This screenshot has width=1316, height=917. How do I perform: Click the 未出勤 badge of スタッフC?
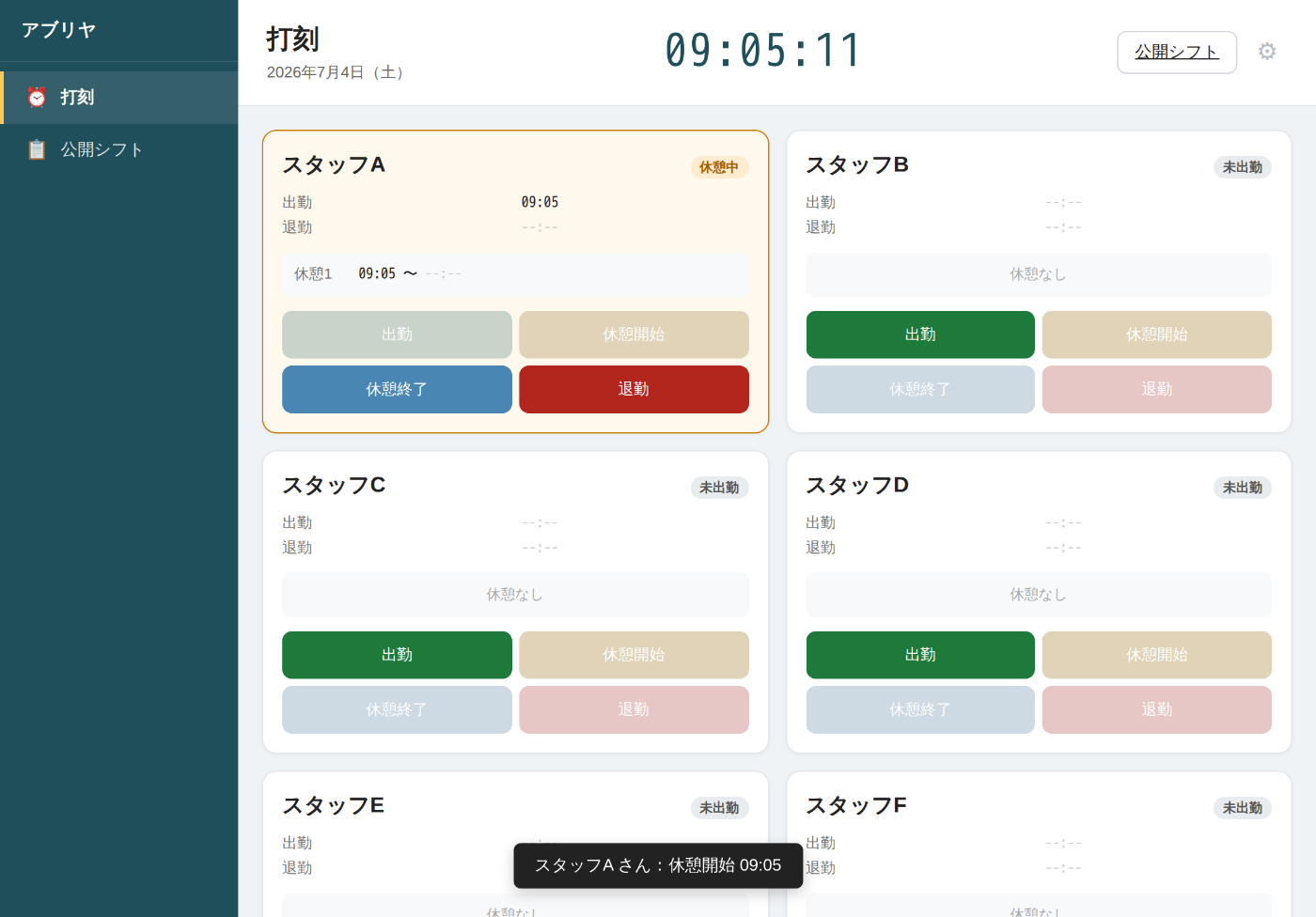click(719, 488)
